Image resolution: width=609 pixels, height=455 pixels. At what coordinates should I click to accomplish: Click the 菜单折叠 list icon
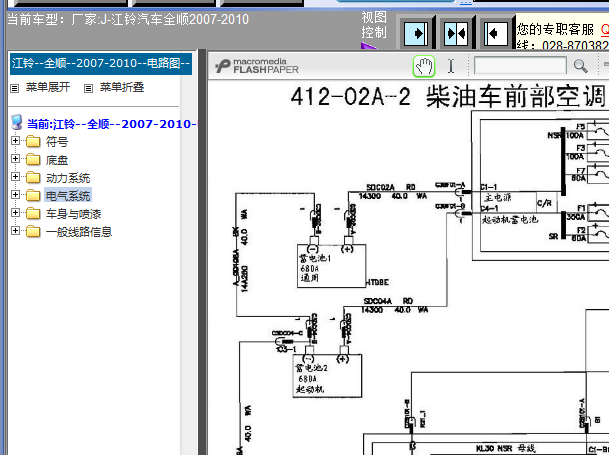[88, 88]
